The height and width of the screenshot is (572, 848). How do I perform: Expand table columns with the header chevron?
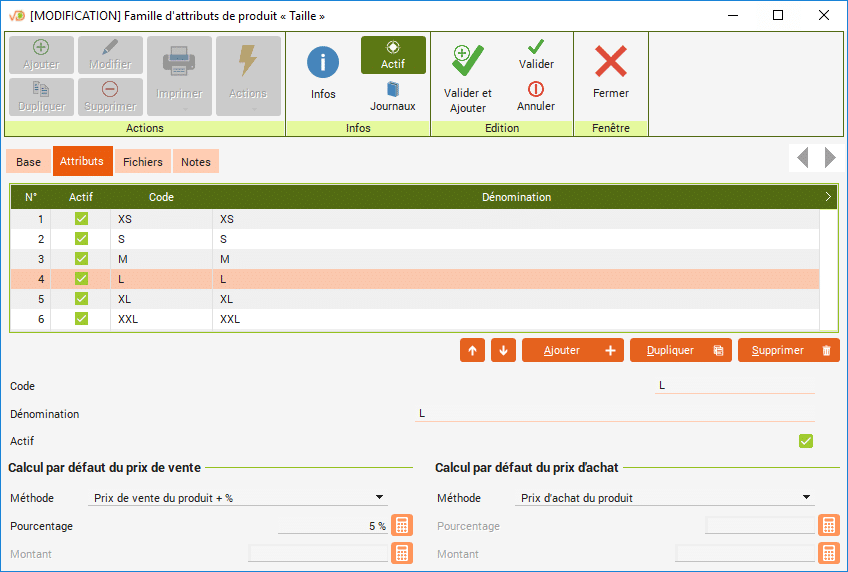pos(828,197)
